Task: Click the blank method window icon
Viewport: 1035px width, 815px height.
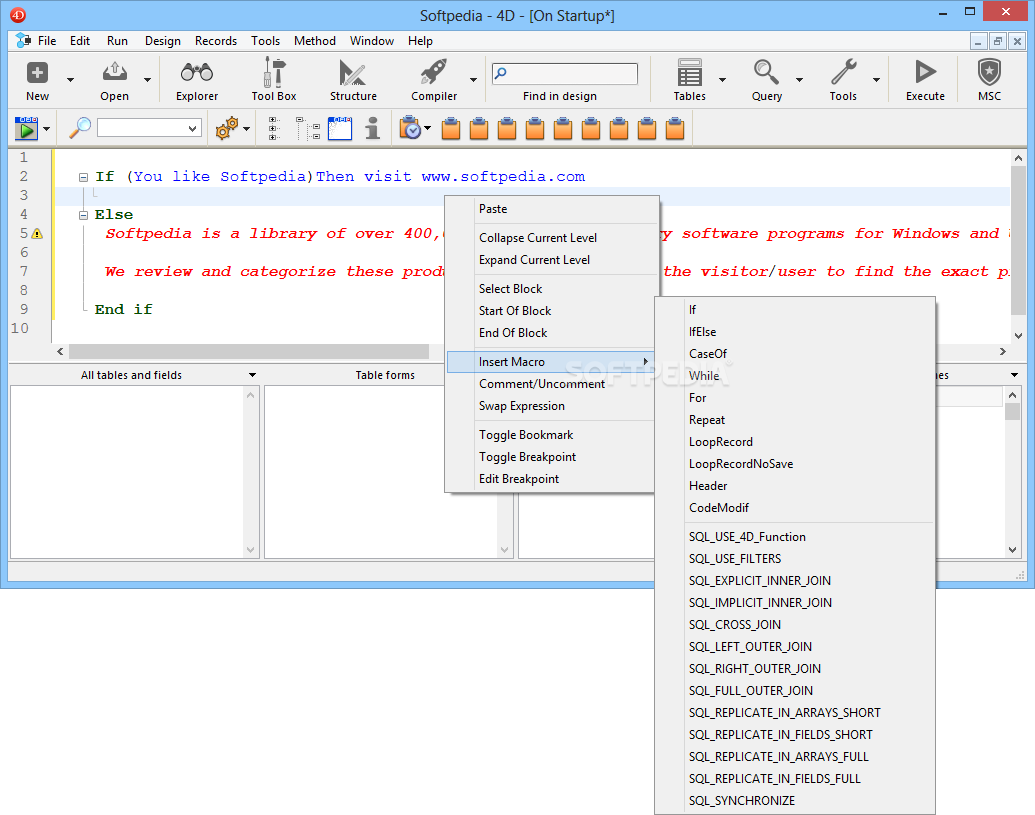Action: click(x=340, y=128)
